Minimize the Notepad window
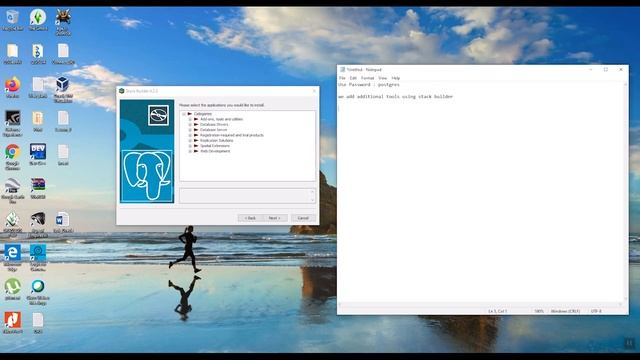Screen dimensions: 640x360 [x=591, y=70]
